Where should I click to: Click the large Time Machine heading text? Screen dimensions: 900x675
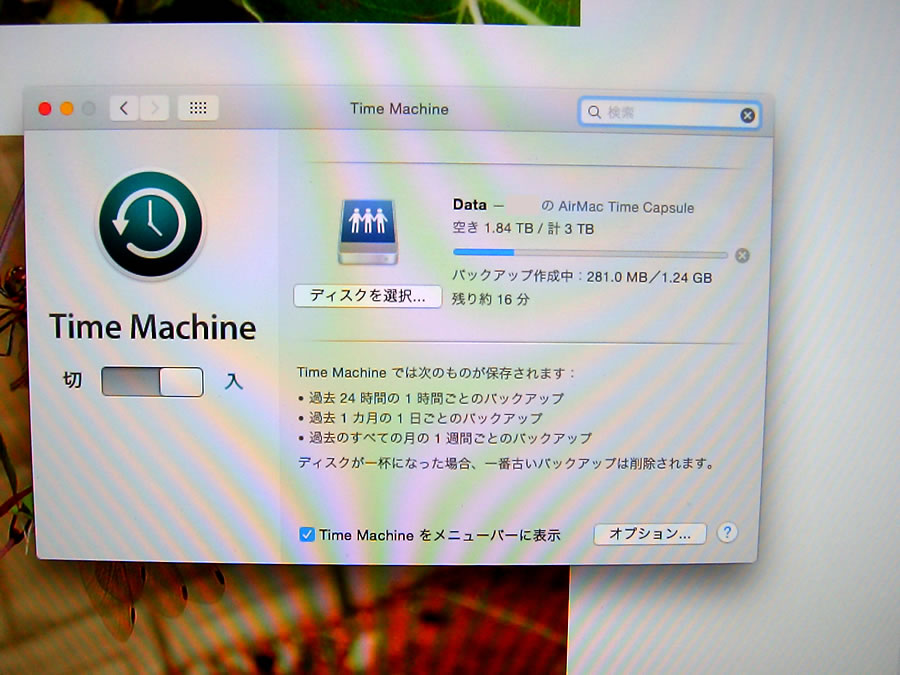[x=153, y=327]
